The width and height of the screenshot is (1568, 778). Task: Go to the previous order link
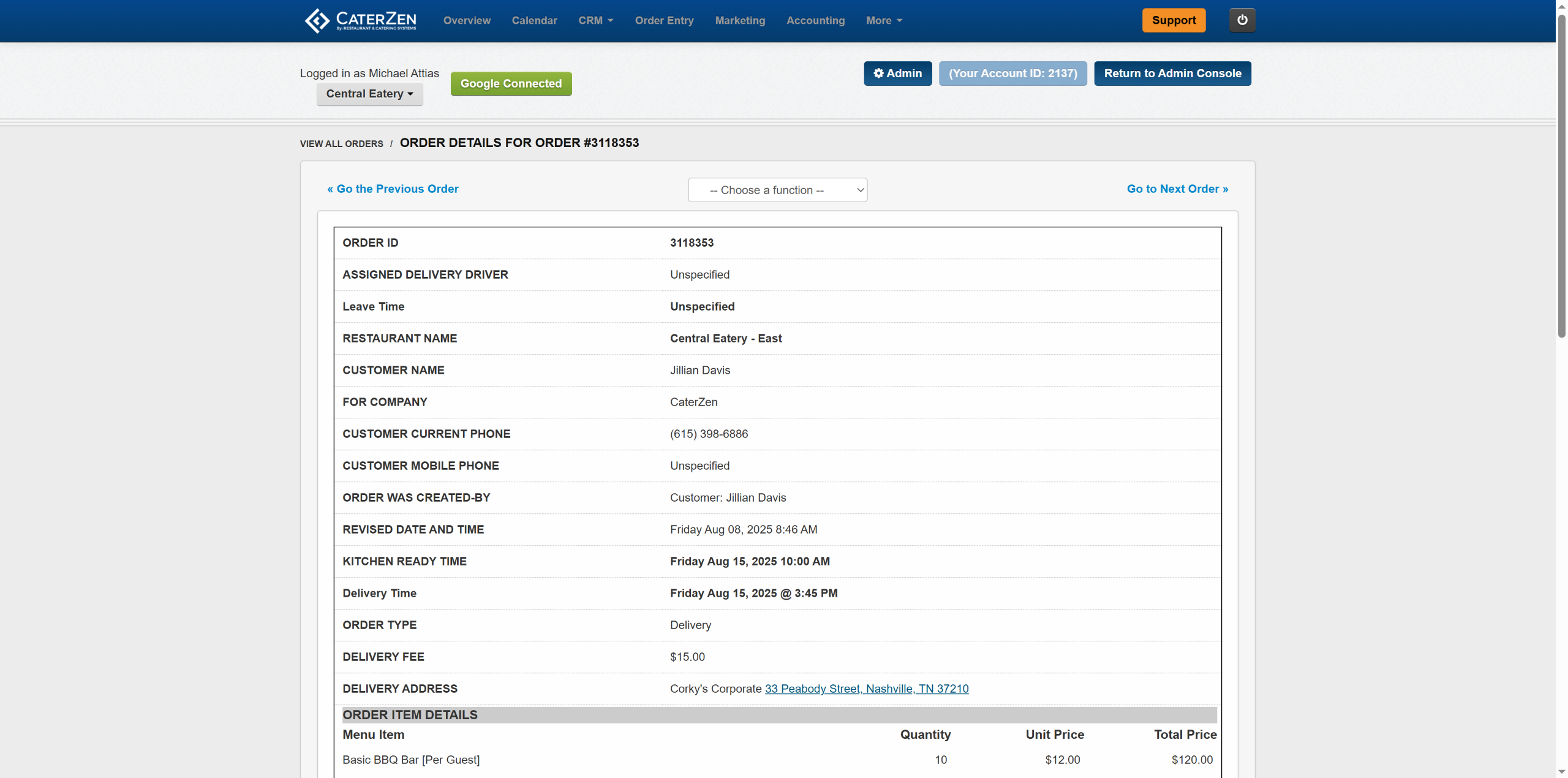click(393, 189)
